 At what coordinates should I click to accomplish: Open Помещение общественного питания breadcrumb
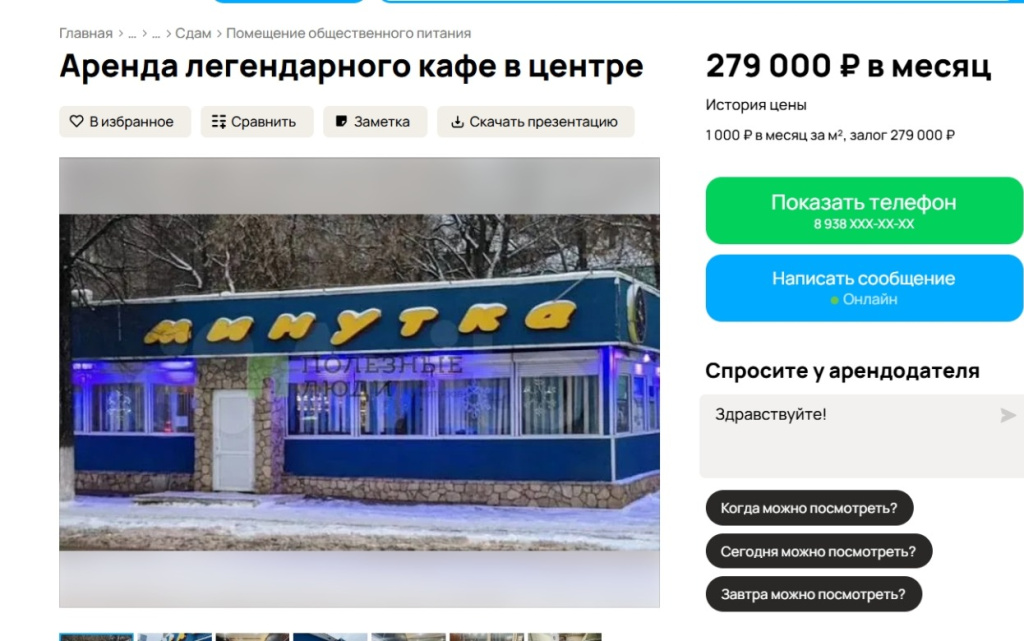click(348, 33)
